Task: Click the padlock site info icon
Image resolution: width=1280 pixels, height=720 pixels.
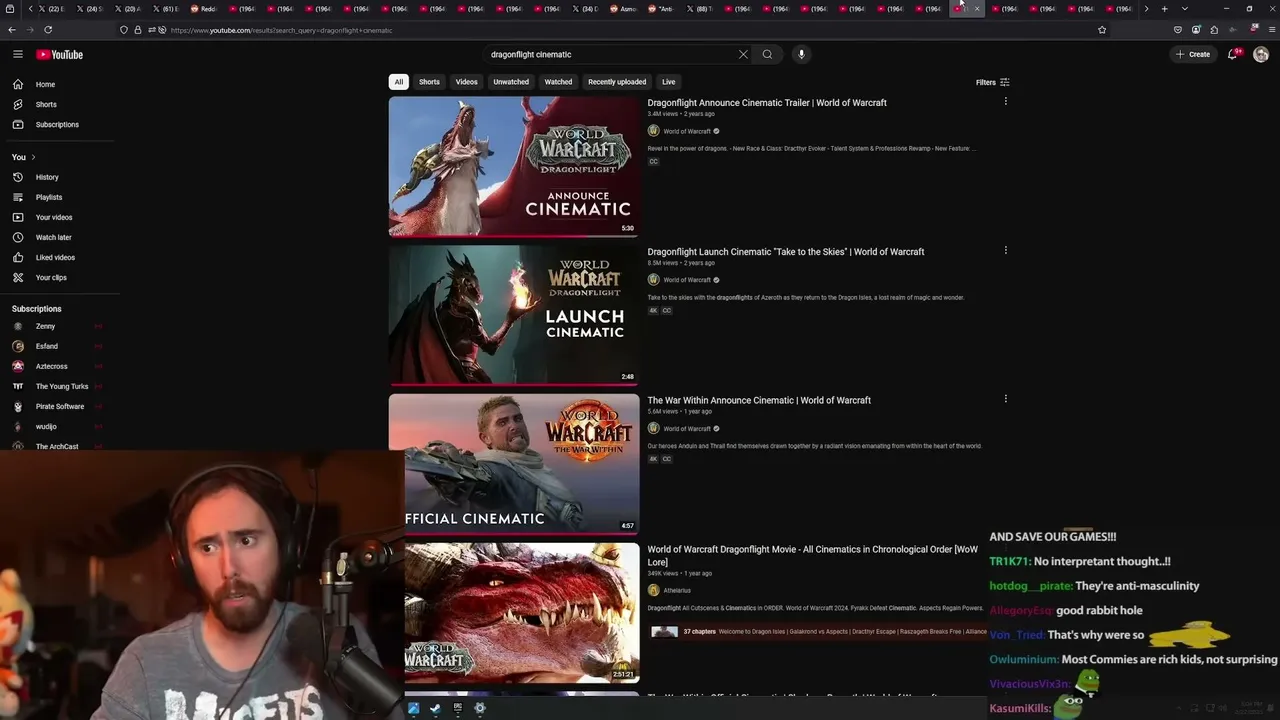Action: click(x=138, y=30)
